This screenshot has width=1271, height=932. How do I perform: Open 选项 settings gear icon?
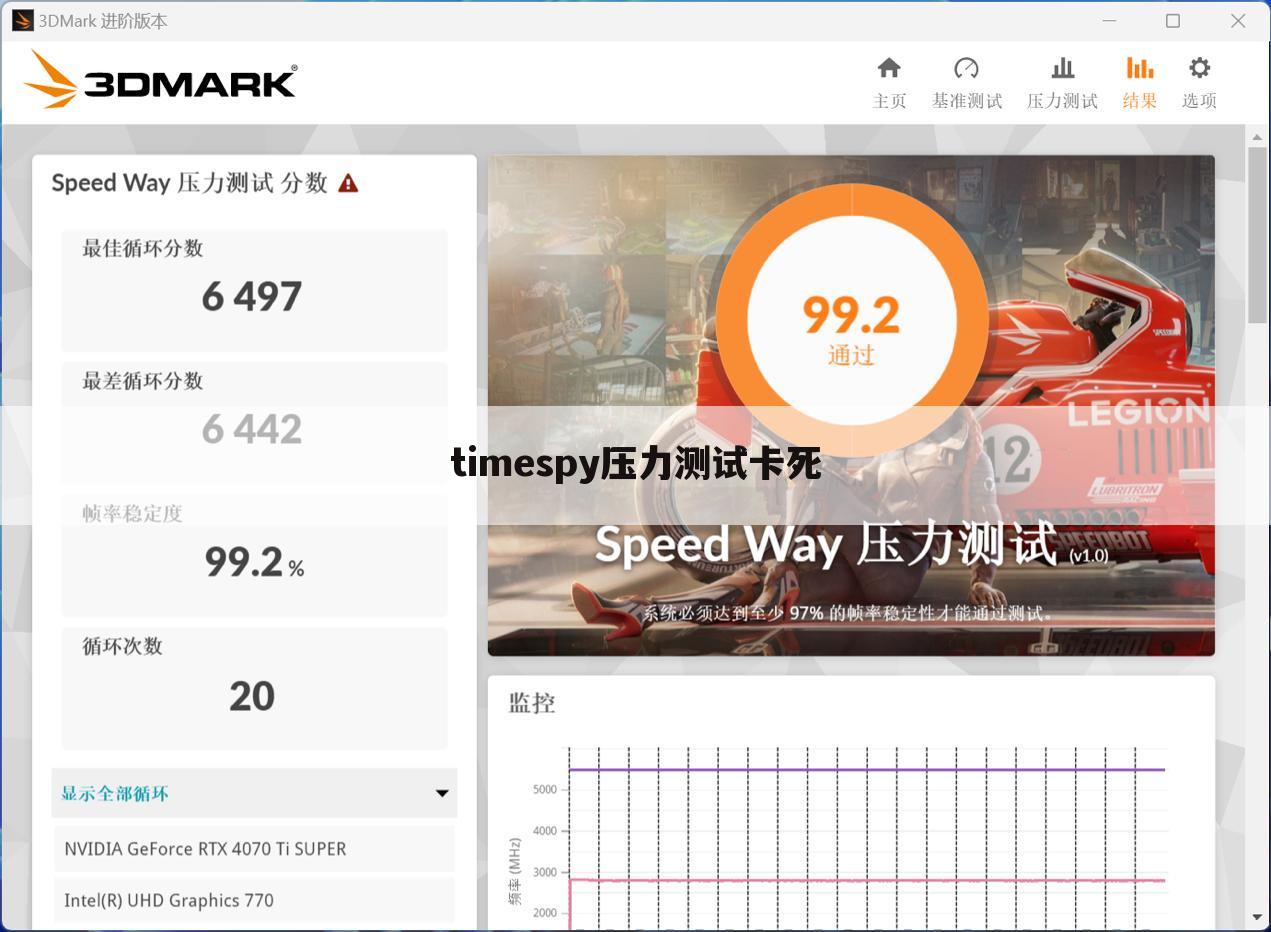point(1199,69)
